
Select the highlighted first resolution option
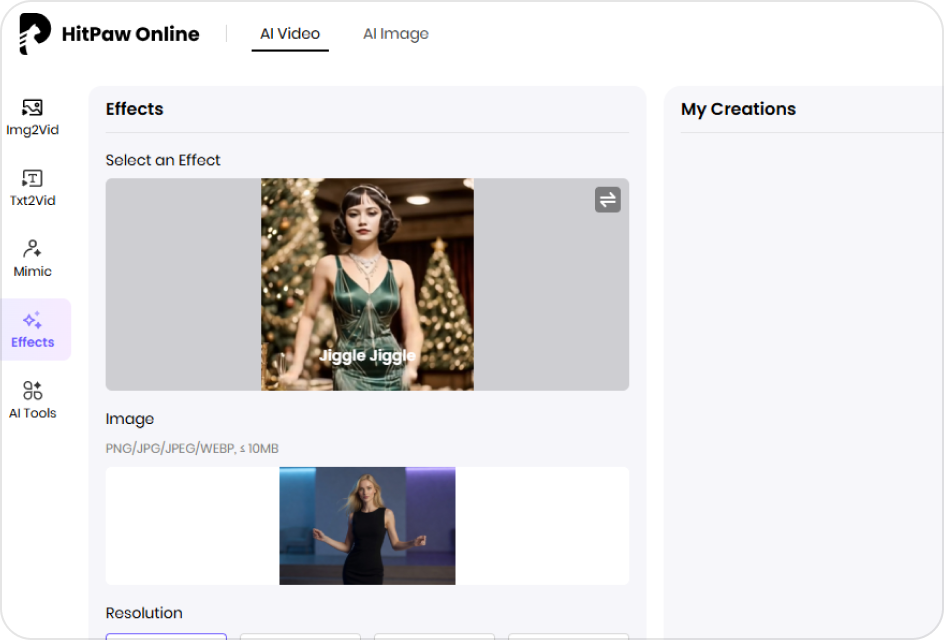[166, 636]
